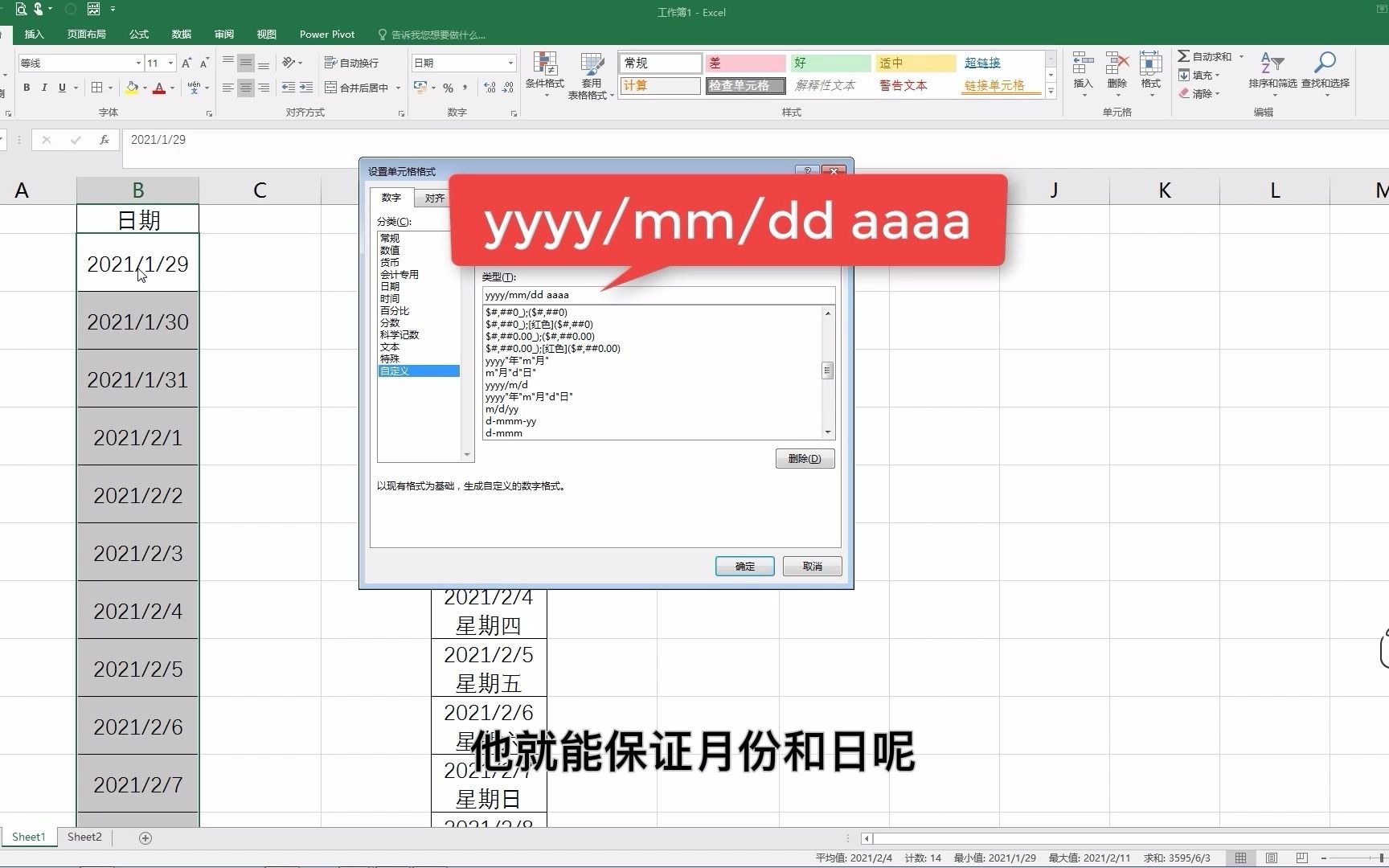This screenshot has height=868, width=1389.
Task: Toggle middle vertical alignment button
Action: click(246, 63)
